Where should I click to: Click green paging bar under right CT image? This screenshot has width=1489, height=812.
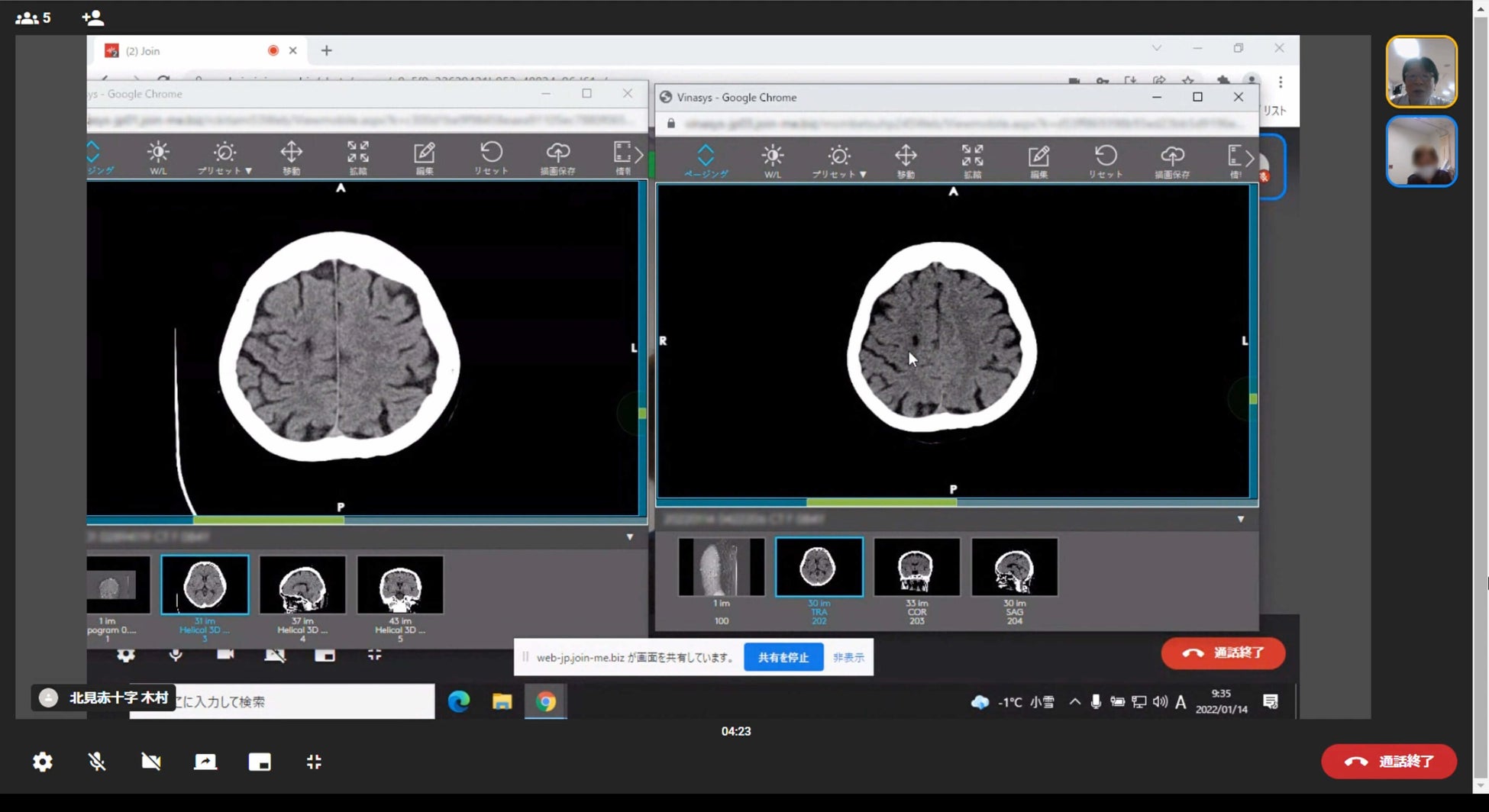pos(881,502)
